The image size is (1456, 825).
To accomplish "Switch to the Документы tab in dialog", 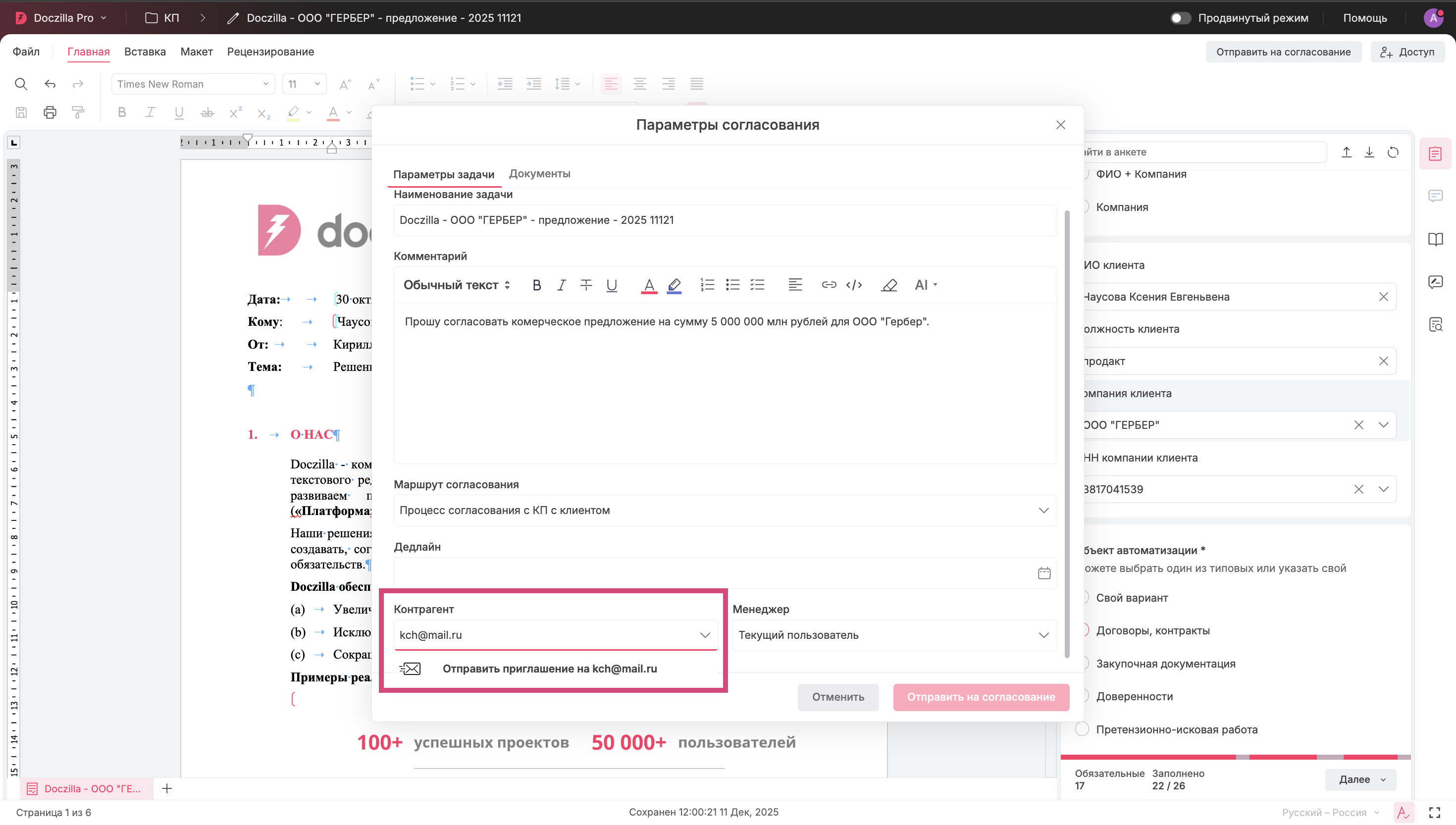I will (x=539, y=173).
